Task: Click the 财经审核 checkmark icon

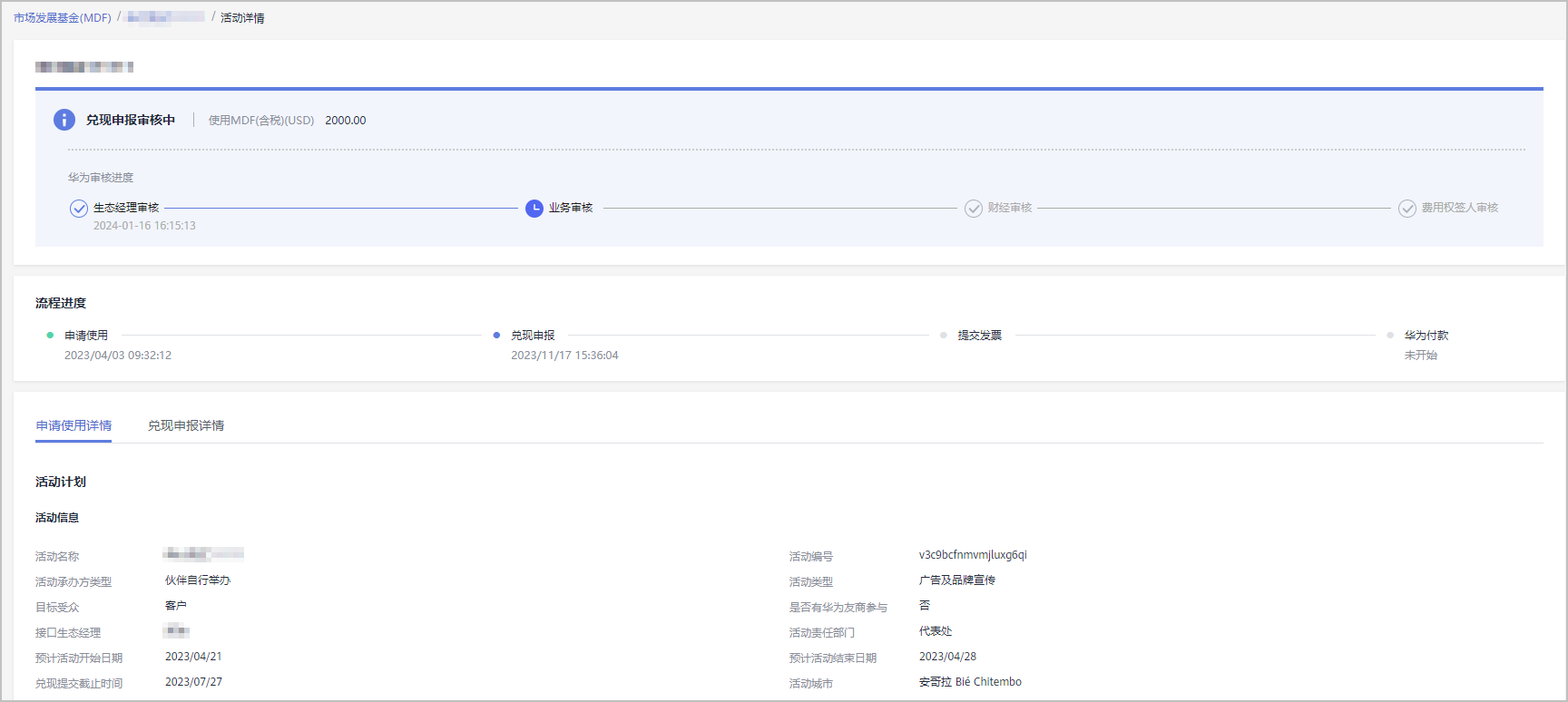Action: [974, 209]
